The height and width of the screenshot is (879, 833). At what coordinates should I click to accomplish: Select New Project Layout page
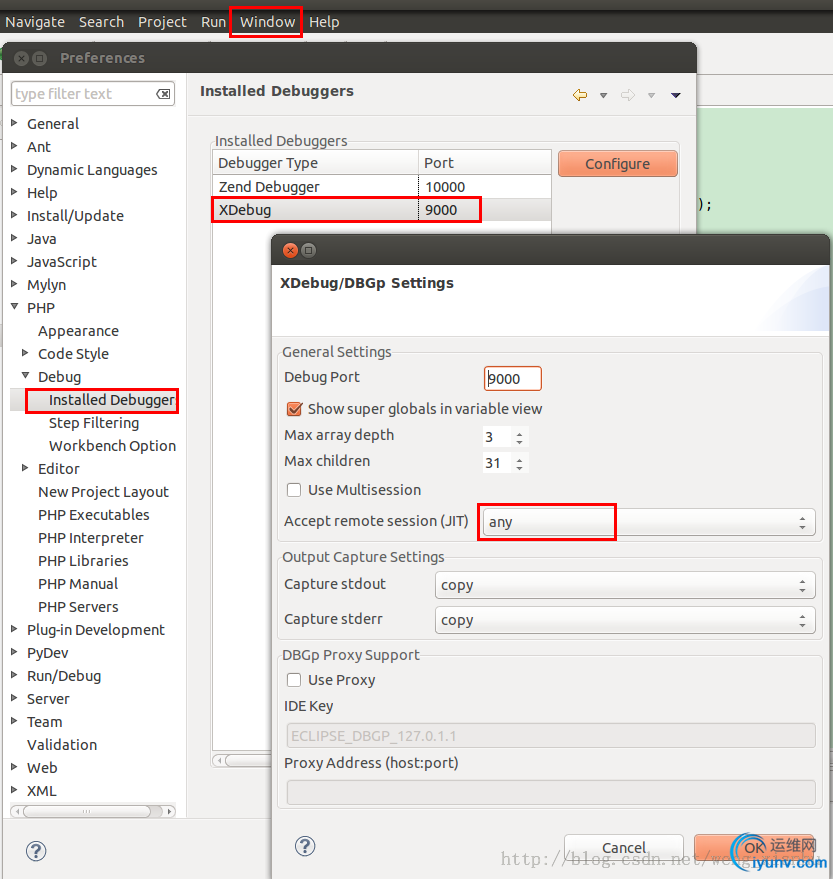[x=103, y=492]
